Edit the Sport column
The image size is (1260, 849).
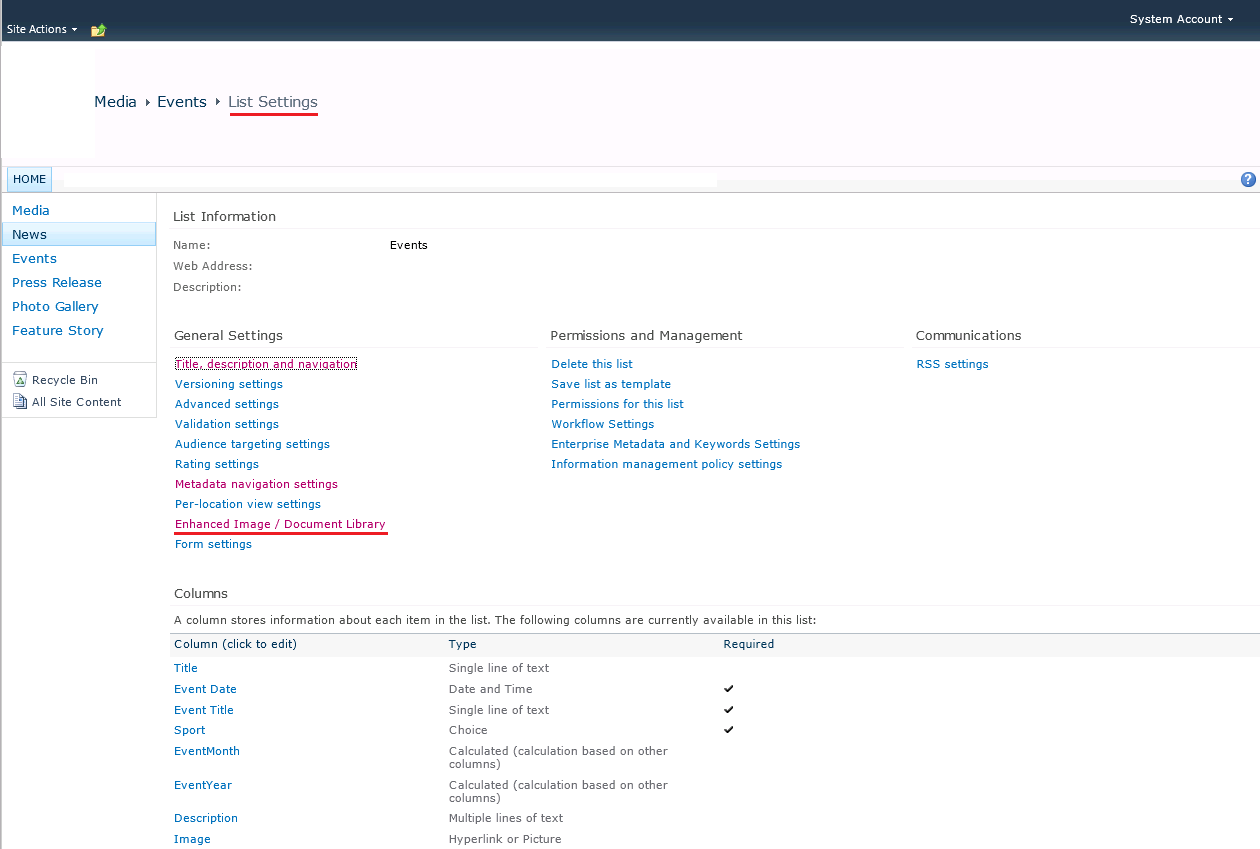click(x=190, y=730)
